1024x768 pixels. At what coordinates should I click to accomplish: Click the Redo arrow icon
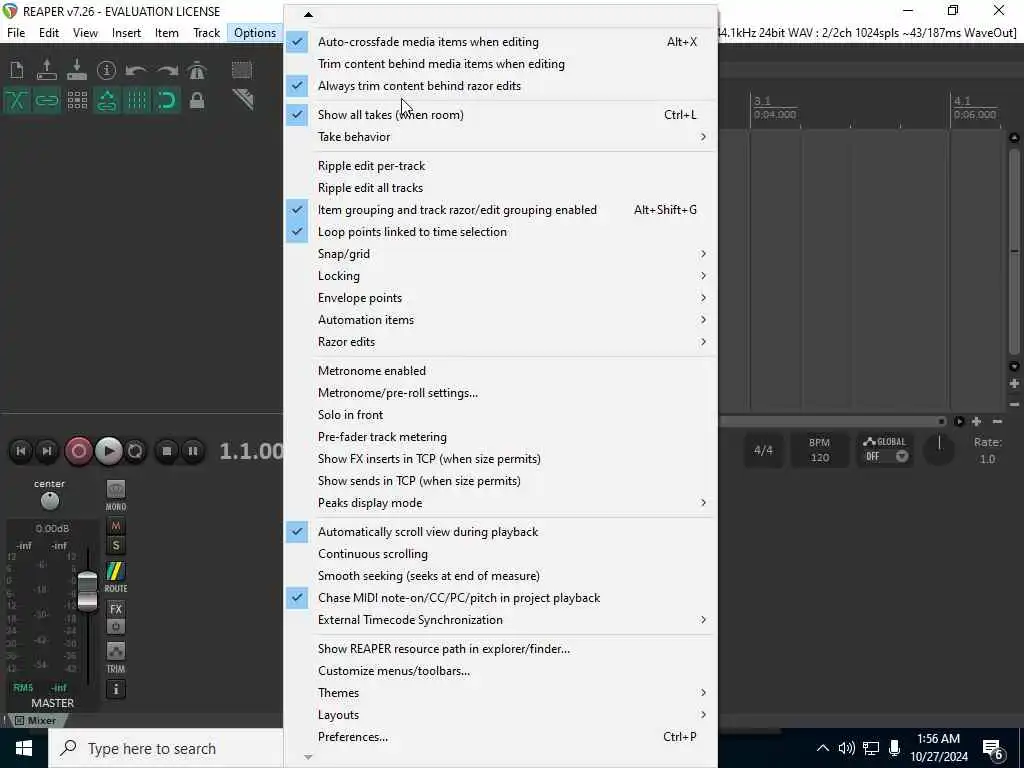167,70
